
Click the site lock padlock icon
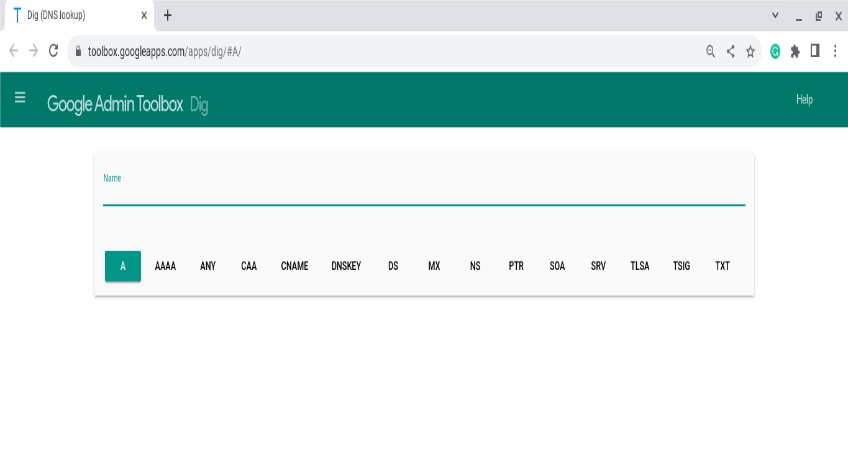[x=78, y=51]
